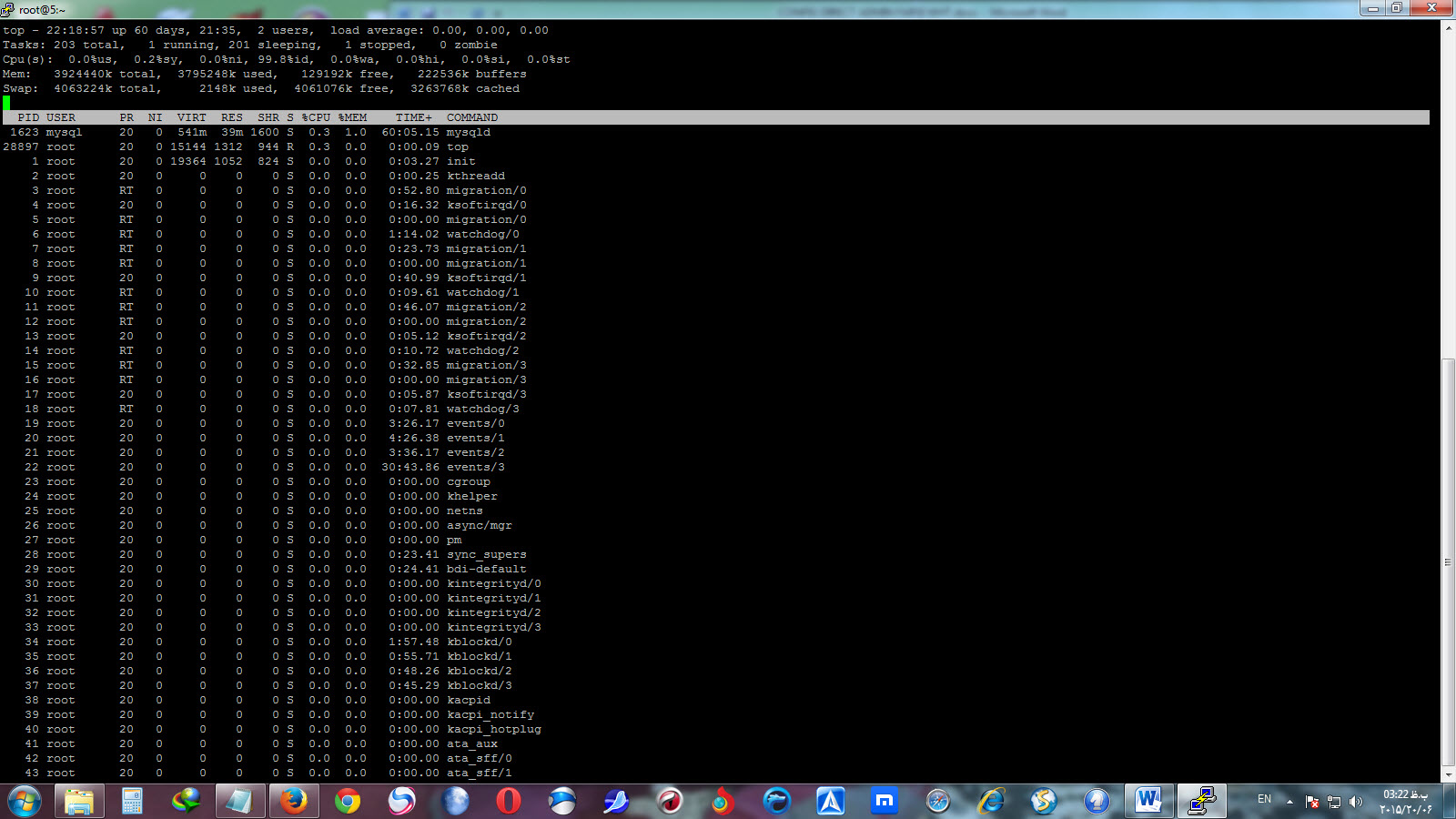
Task: Open Firefox from the taskbar
Action: tap(293, 802)
